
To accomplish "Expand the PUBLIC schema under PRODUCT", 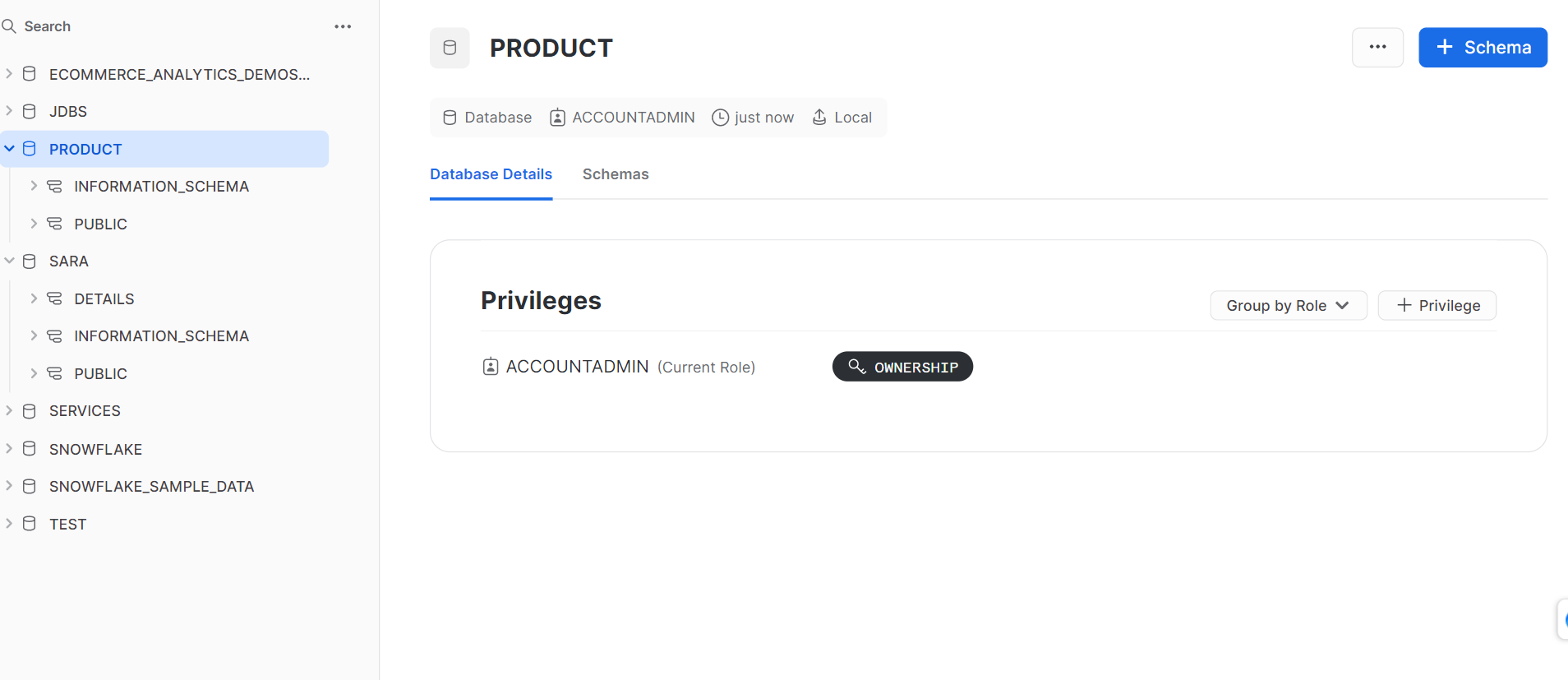I will (x=34, y=224).
